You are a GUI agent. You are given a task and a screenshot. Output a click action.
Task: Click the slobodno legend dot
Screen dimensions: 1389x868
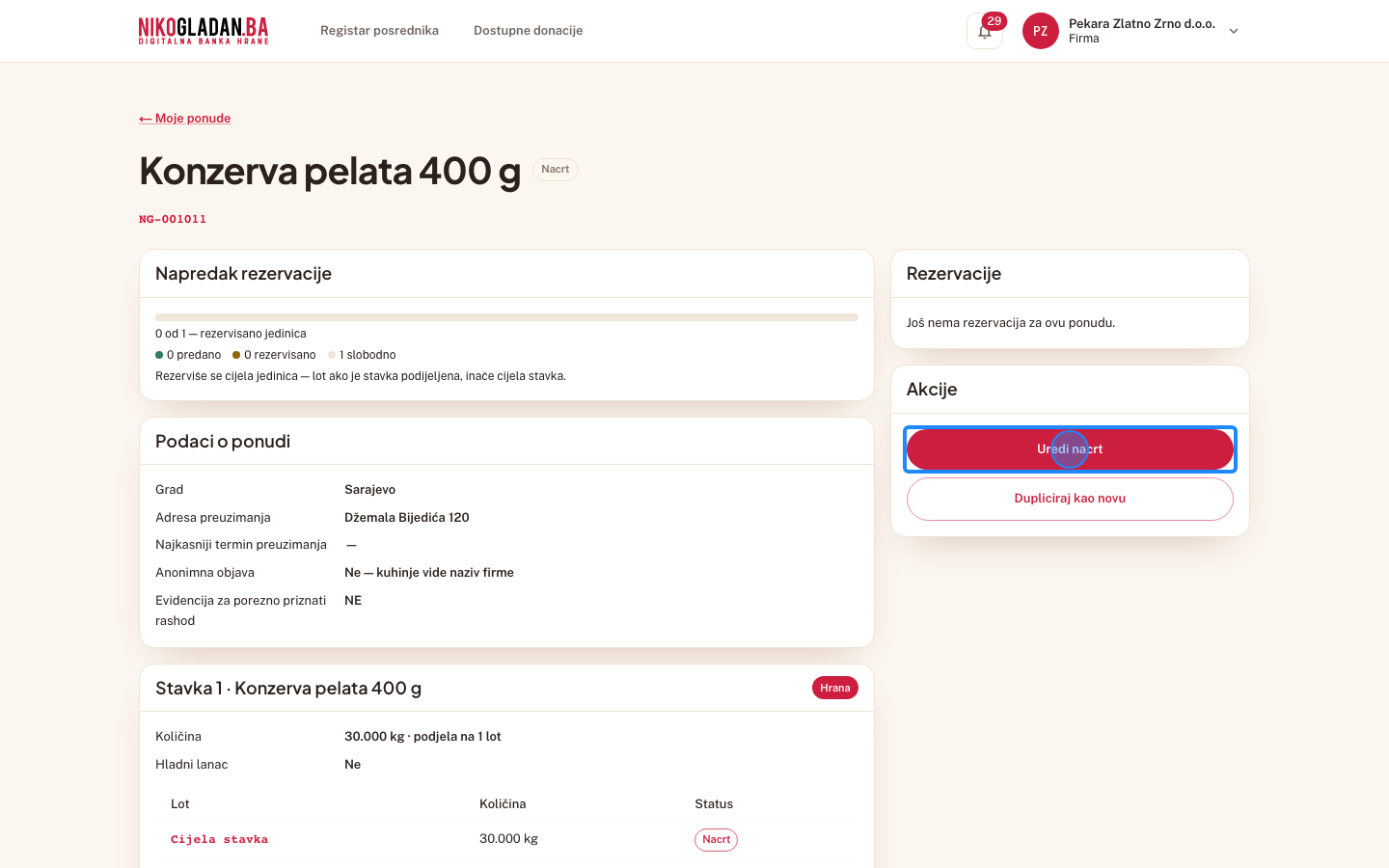click(x=332, y=355)
